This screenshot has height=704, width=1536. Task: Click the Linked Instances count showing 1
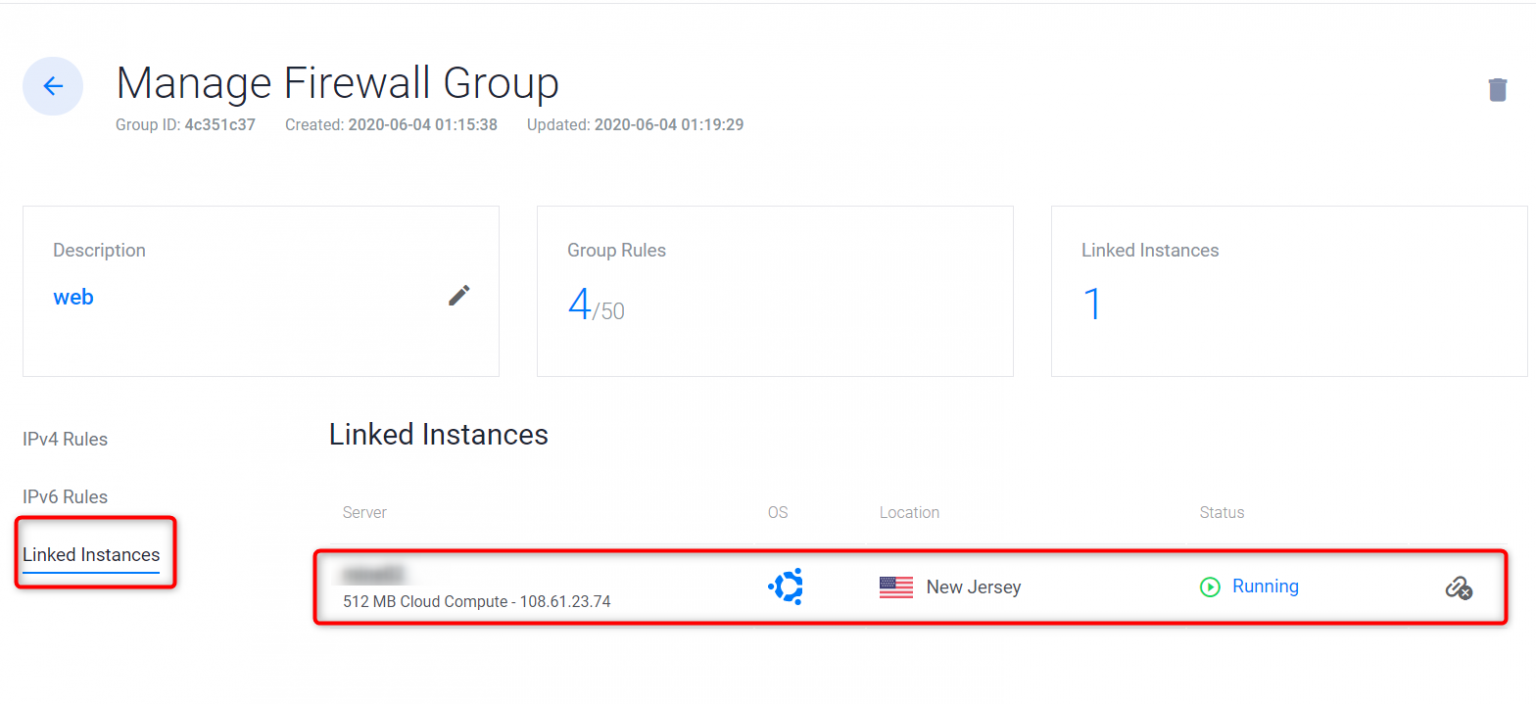point(1092,303)
